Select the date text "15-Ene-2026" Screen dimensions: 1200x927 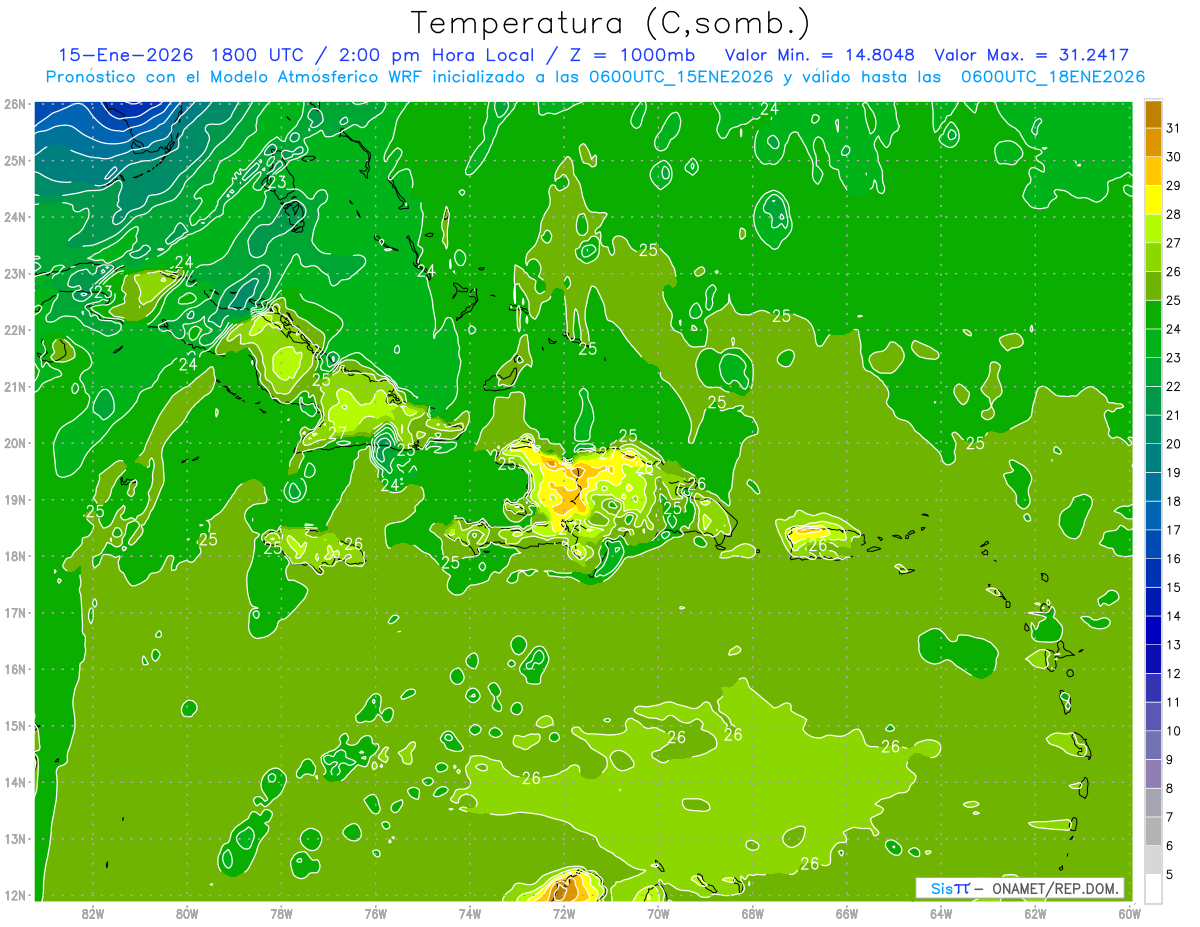tap(127, 55)
